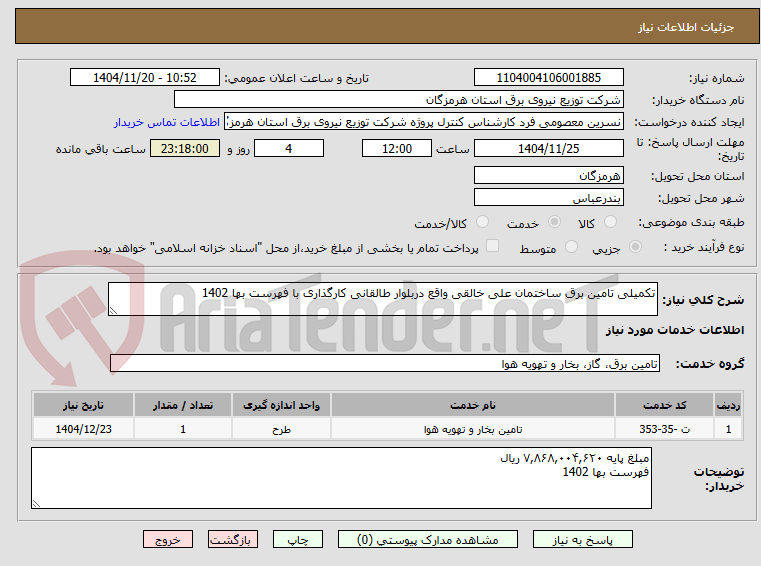The height and width of the screenshot is (566, 761).
Task: Open اطلاعات تماس خریدار link
Action: click(167, 122)
